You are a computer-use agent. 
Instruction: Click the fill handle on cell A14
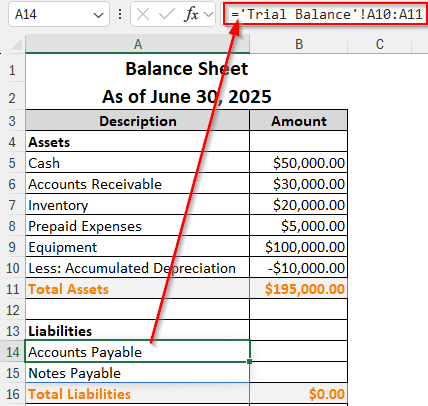point(250,361)
